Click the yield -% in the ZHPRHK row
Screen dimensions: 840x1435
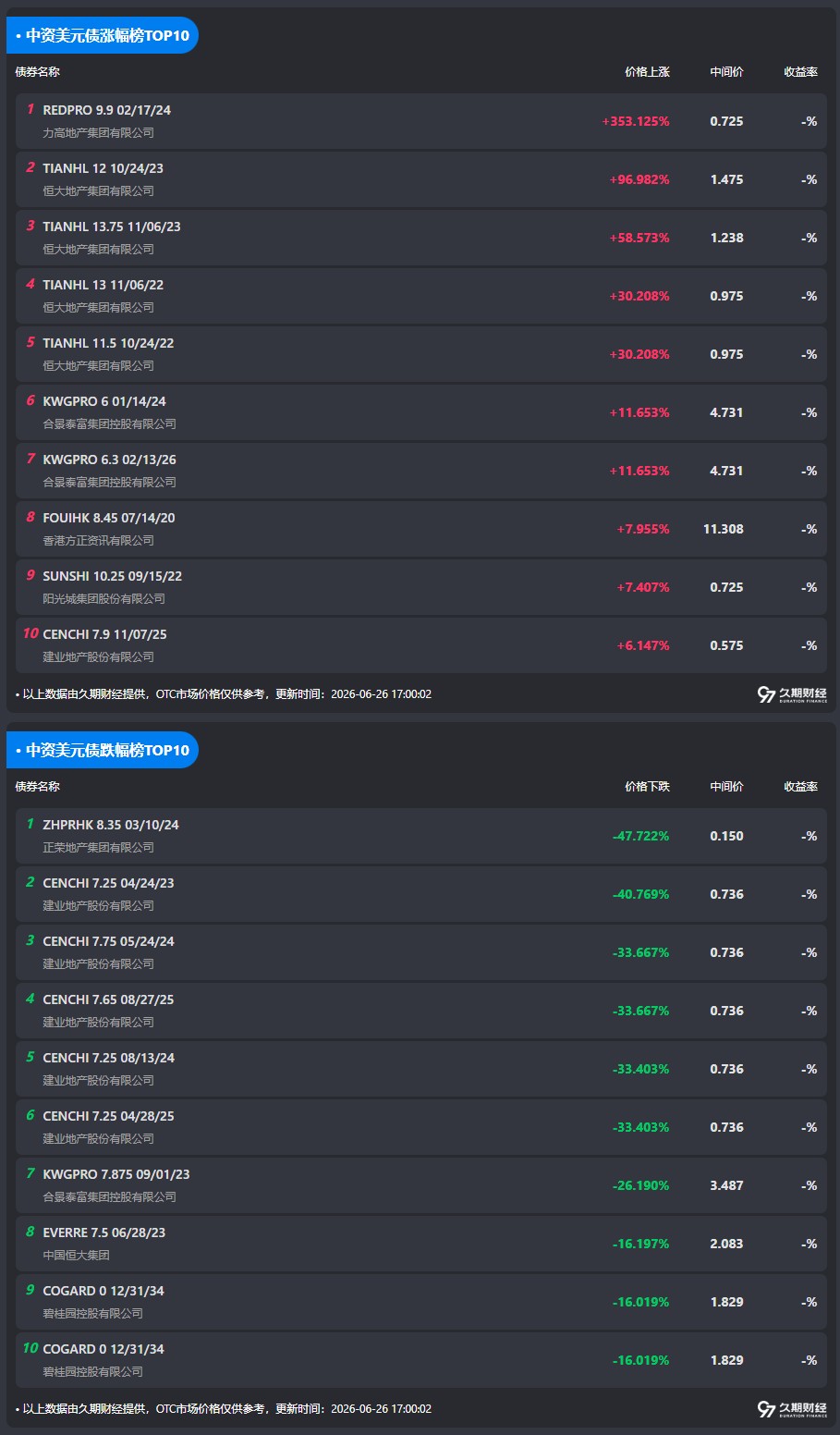[810, 836]
